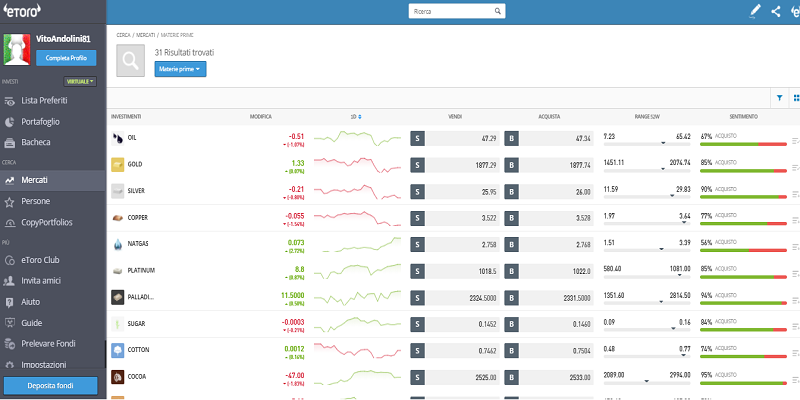
Task: Click the search magnifier icon in Ricerca
Action: 497,11
